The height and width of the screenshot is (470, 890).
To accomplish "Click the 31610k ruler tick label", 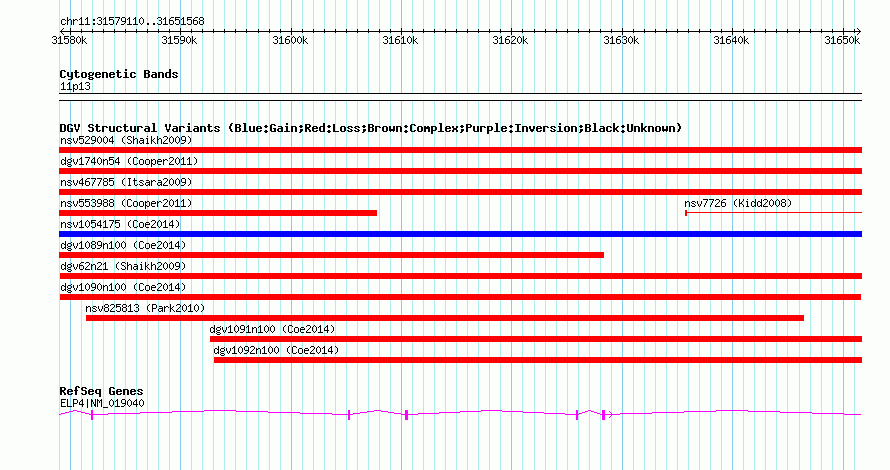I will [400, 40].
